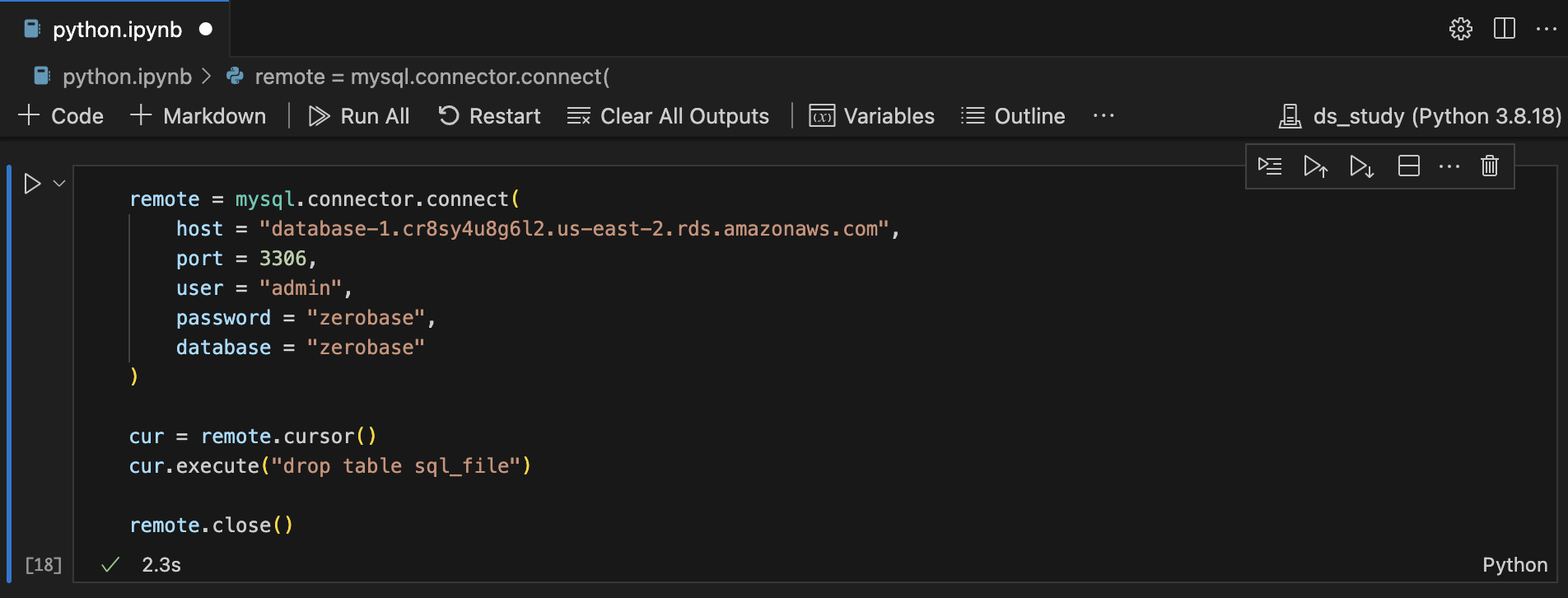1568x598 pixels.
Task: Toggle split editor layout icon
Action: [1504, 29]
